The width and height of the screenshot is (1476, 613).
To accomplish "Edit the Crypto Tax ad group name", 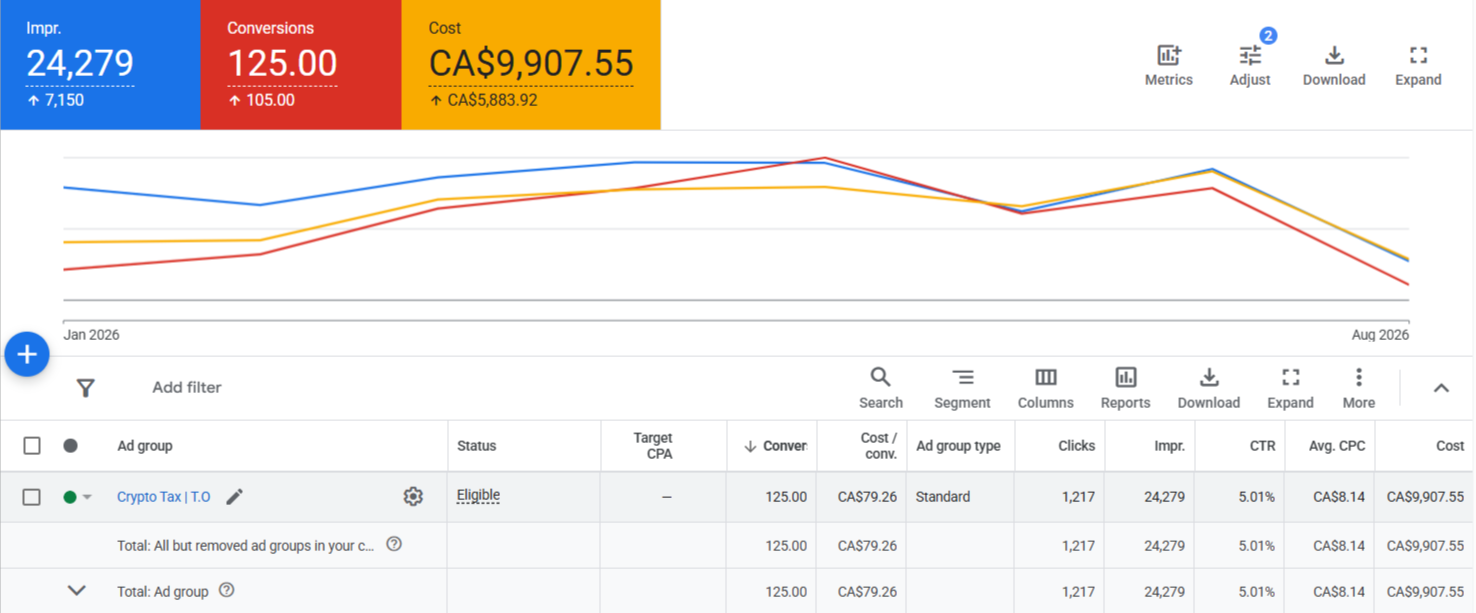I will [x=234, y=497].
